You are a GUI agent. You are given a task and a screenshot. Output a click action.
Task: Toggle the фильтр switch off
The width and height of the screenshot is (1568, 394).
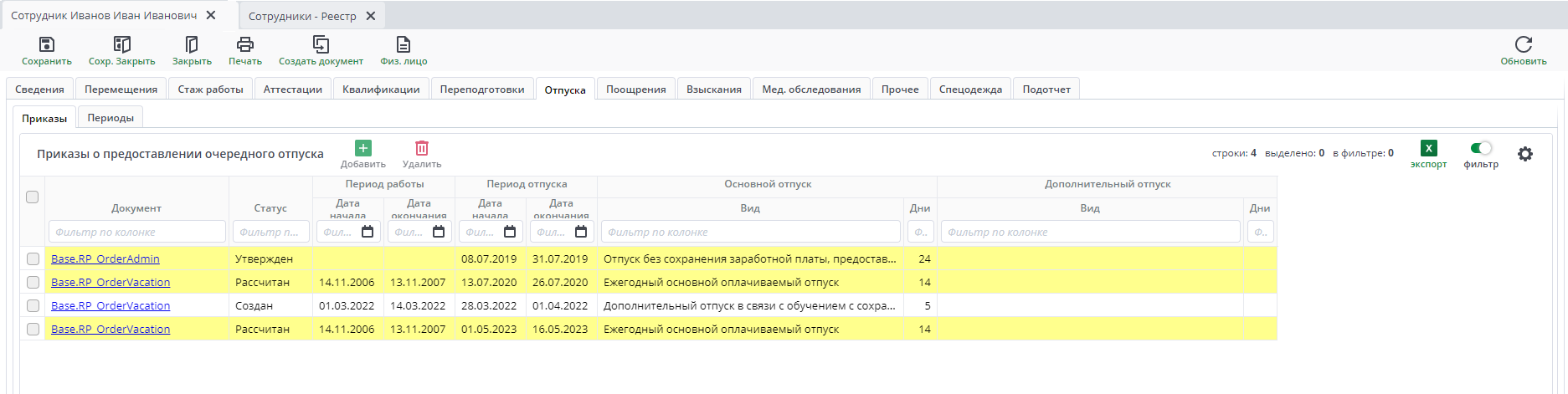tap(1481, 148)
